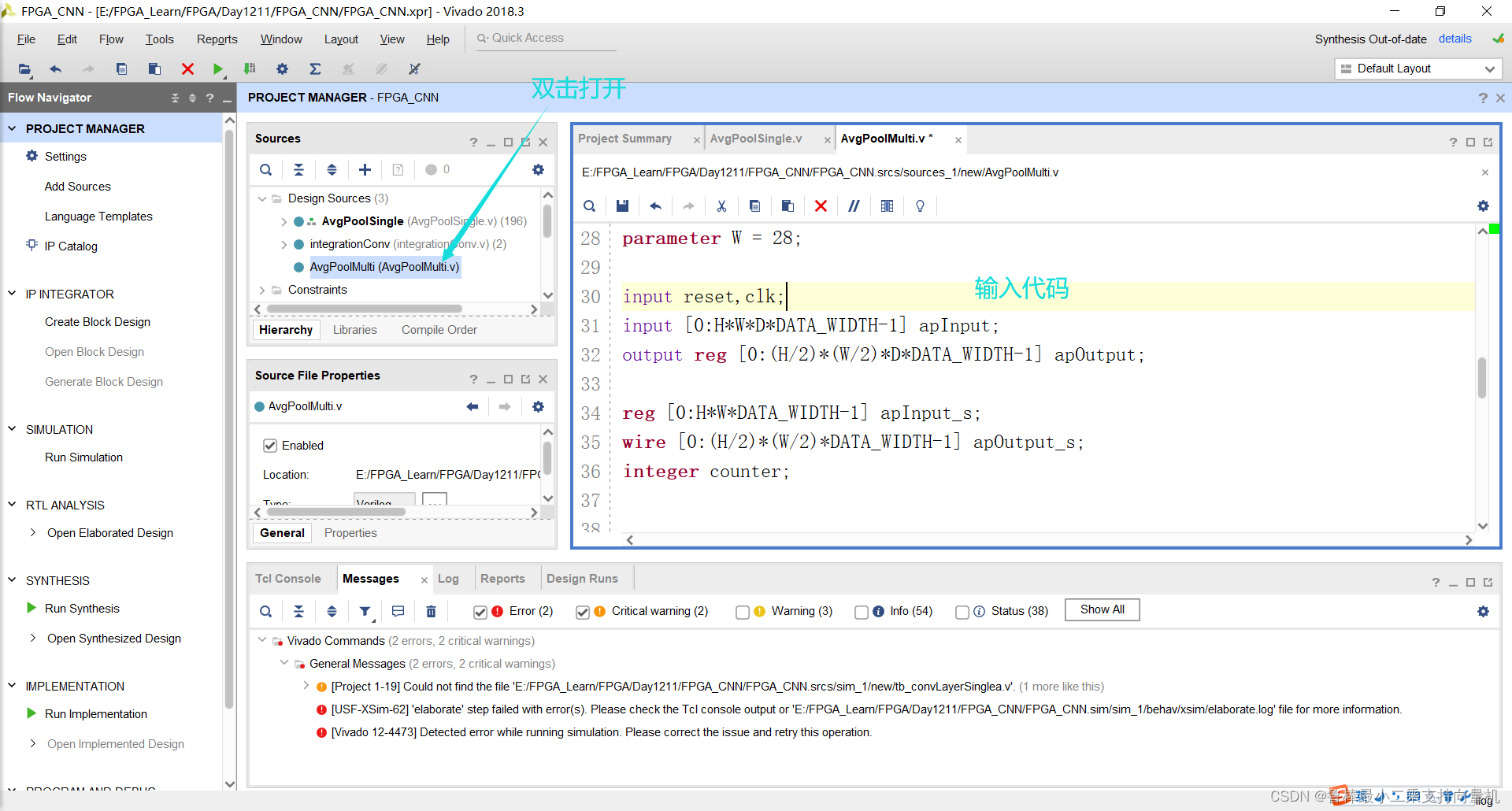This screenshot has height=811, width=1512.
Task: Click Run Synthesis in Flow Navigator
Action: click(82, 609)
